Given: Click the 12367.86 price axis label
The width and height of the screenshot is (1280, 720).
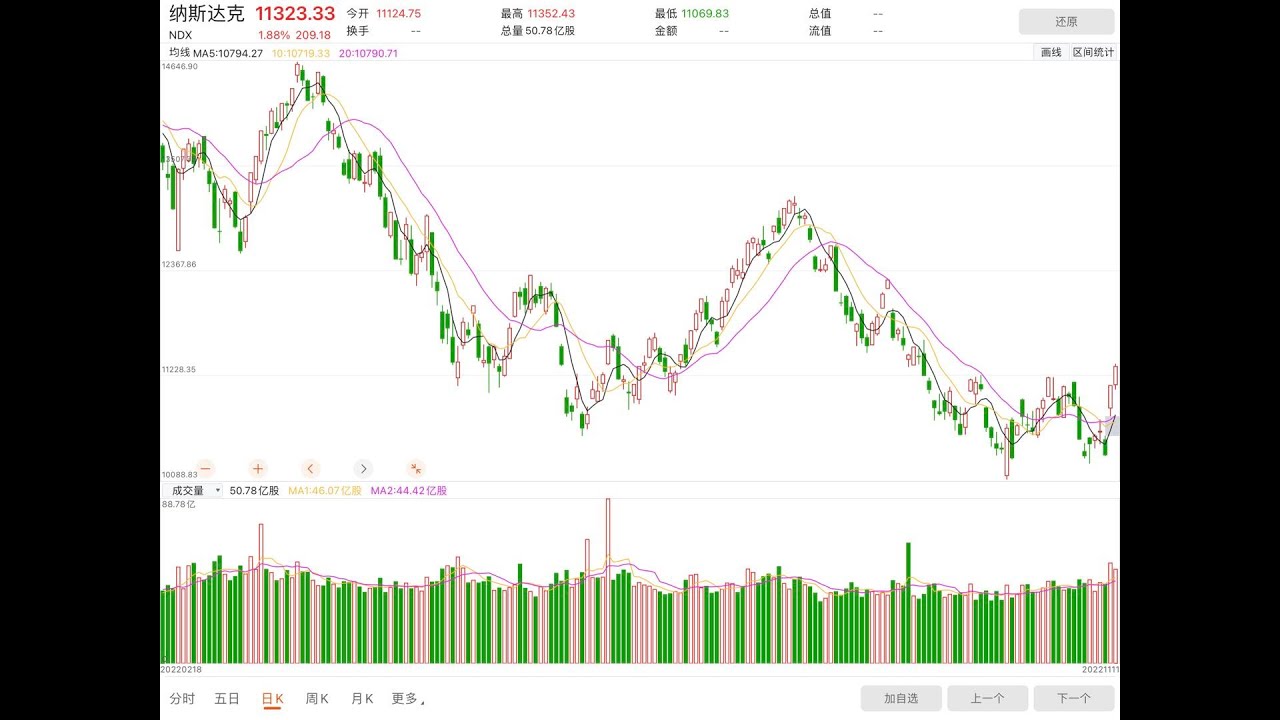Looking at the screenshot, I should (179, 264).
